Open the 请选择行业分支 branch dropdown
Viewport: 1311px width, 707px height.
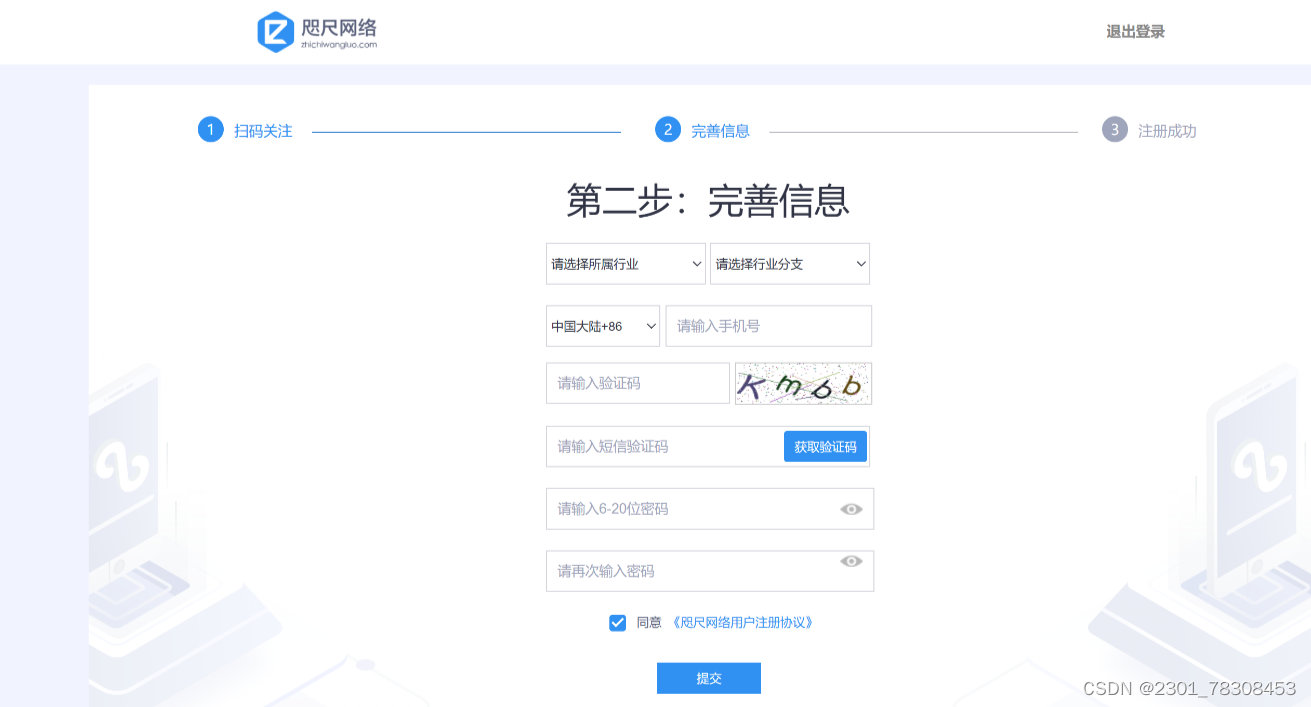(790, 264)
